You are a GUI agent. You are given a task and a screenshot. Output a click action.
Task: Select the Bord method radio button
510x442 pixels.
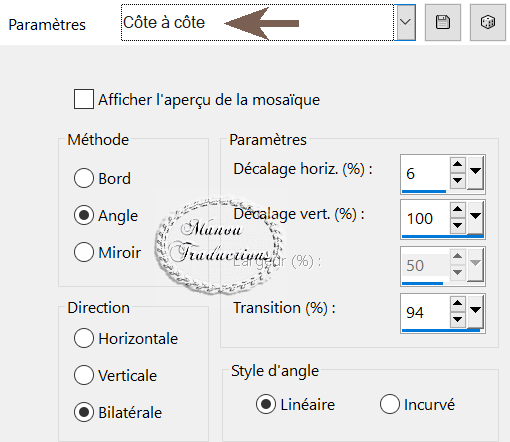click(x=84, y=178)
